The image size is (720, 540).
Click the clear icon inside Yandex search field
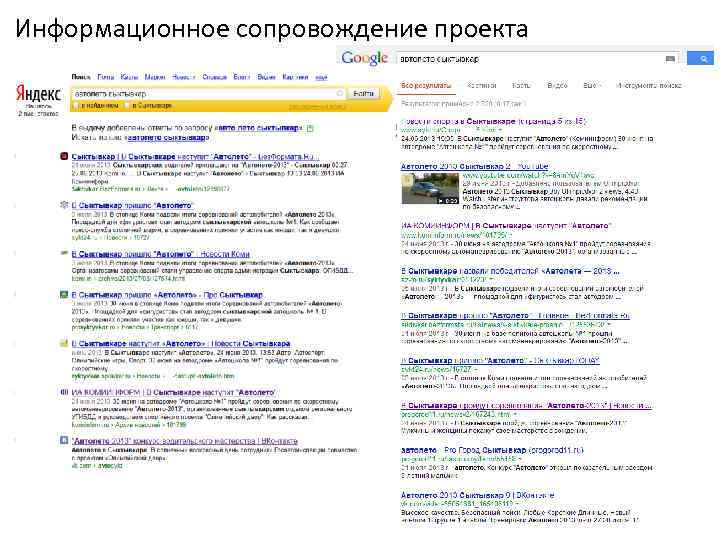click(x=340, y=94)
